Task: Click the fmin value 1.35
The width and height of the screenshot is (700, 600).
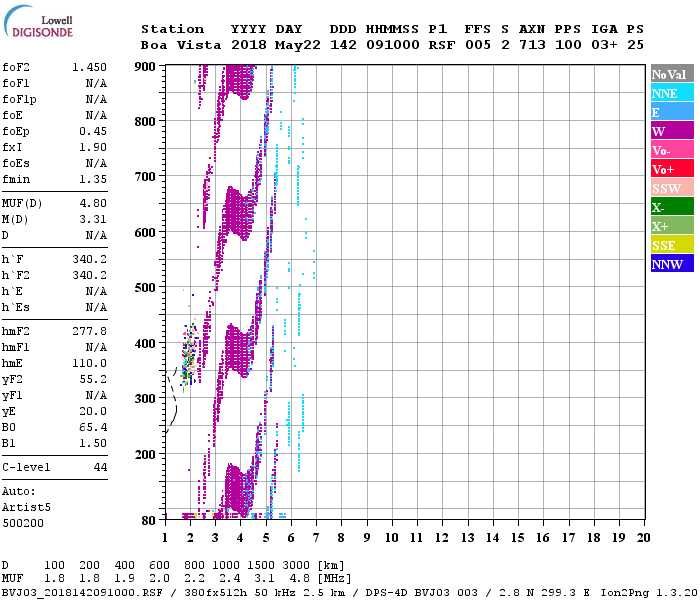Action: pos(93,179)
